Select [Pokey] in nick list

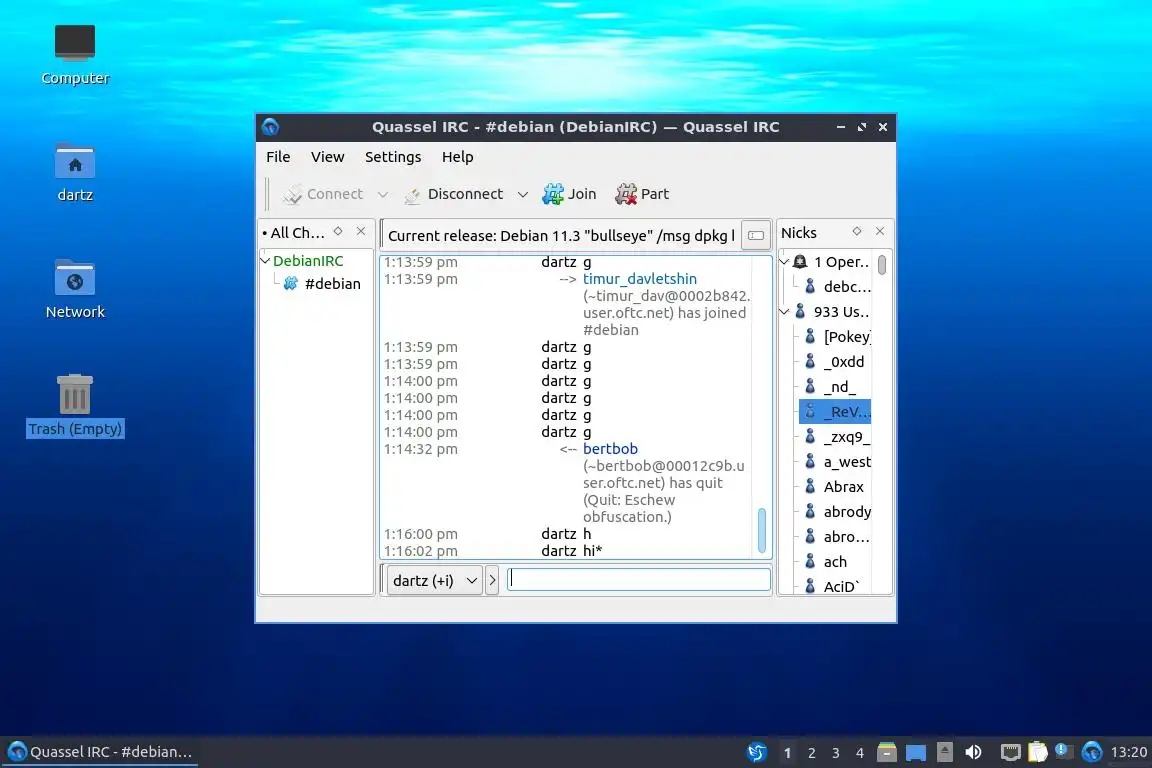[x=838, y=337]
